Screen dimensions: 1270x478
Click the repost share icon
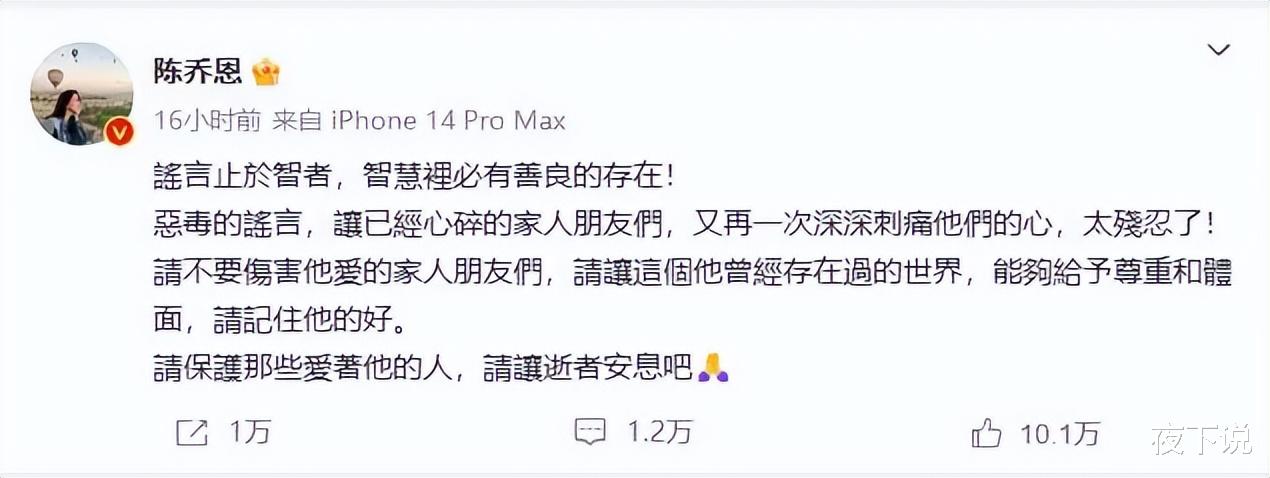[x=191, y=432]
